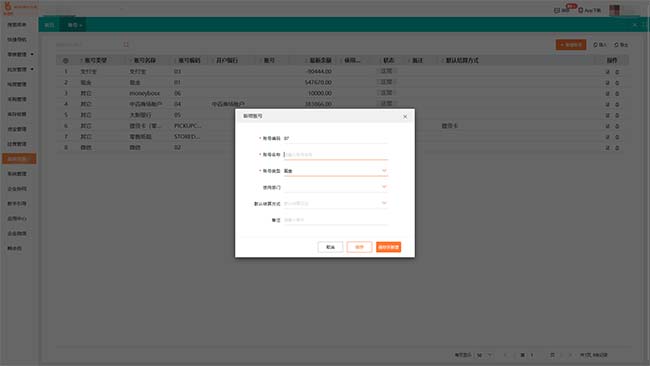Edit the 现金 row with code 01
The image size is (650, 366).
tap(608, 83)
